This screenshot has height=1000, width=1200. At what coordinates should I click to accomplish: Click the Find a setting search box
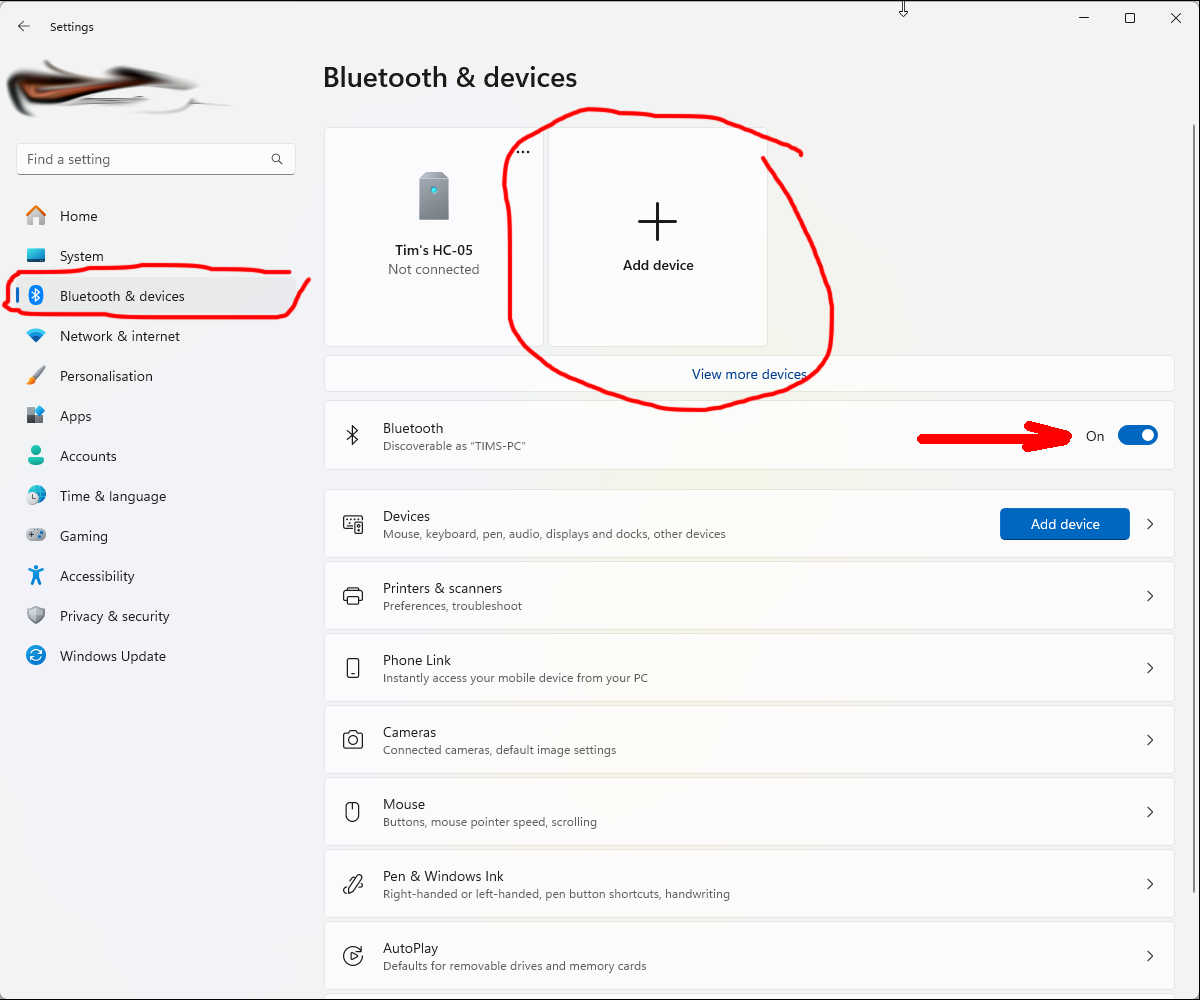(x=155, y=158)
